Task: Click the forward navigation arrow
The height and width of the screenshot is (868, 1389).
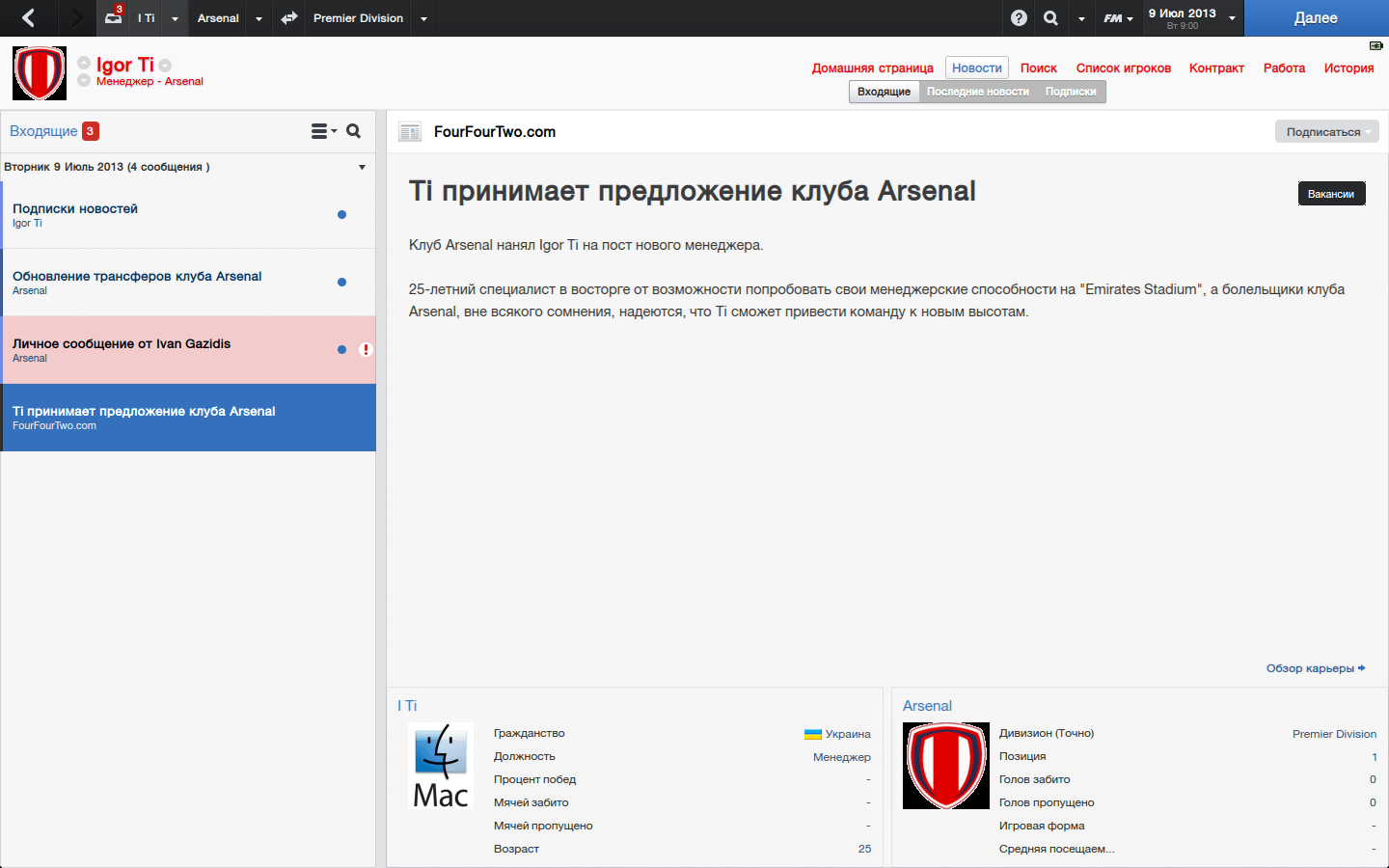Action: 77,18
